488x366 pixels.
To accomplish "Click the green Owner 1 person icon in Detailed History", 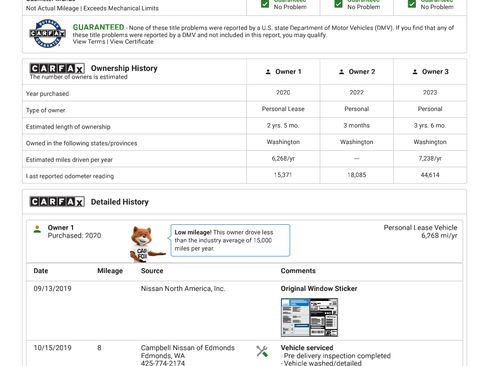I will coord(37,229).
